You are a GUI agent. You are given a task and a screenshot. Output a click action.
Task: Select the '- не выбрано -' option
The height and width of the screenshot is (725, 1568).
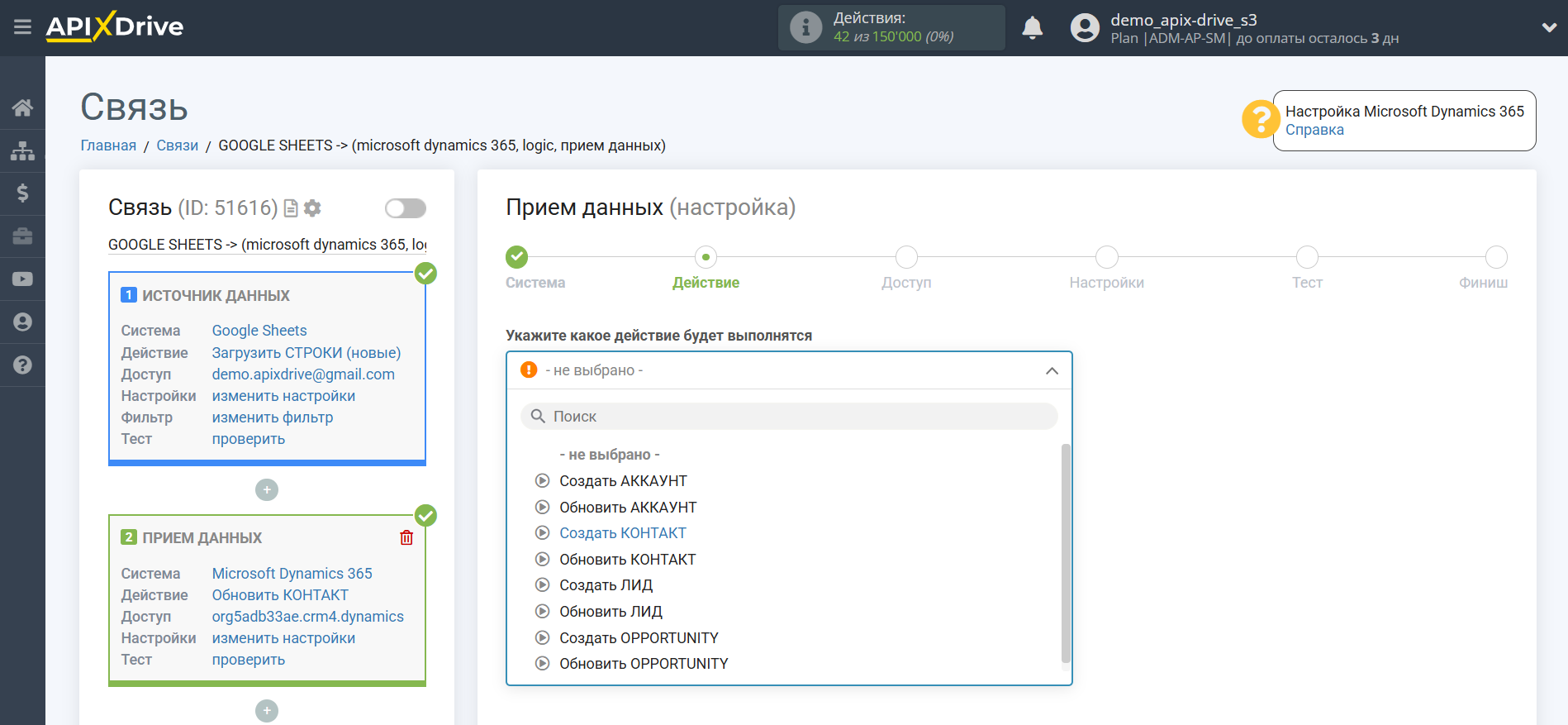tap(610, 455)
